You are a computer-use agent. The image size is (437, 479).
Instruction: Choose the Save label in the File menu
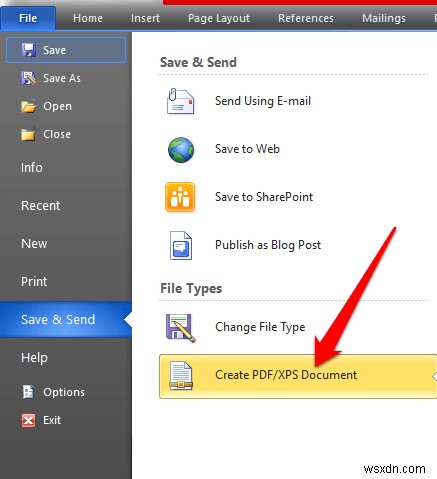54,50
